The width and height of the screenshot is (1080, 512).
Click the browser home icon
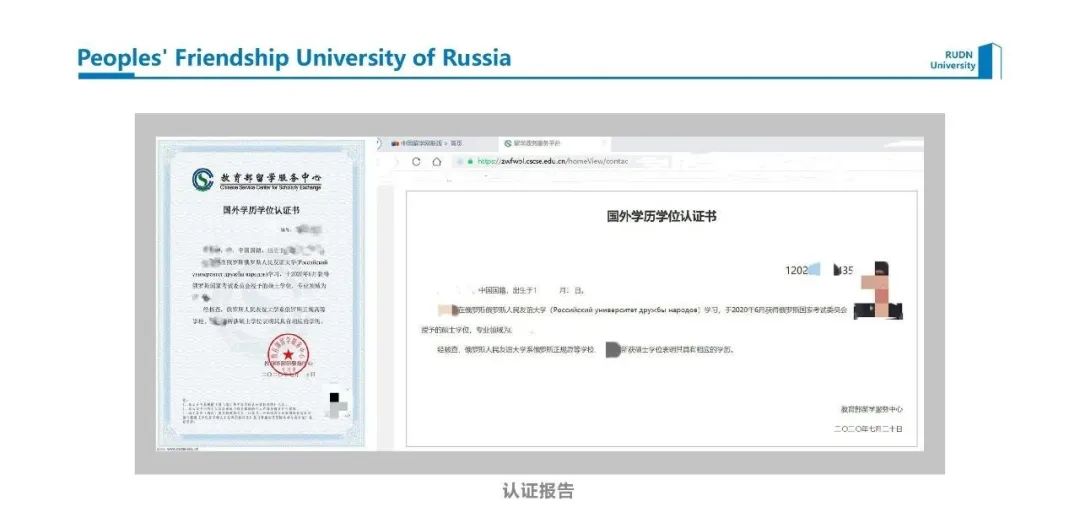pos(437,161)
